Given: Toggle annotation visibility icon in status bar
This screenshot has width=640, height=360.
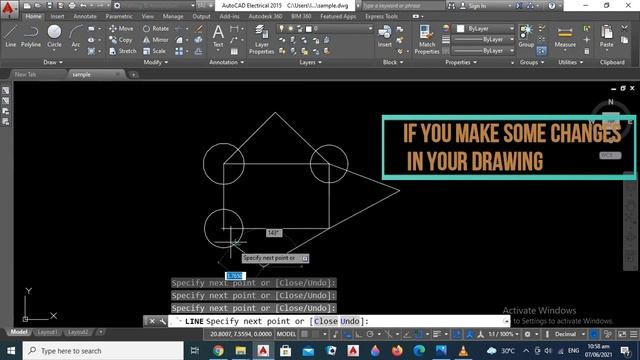Looking at the screenshot, I should 469,334.
